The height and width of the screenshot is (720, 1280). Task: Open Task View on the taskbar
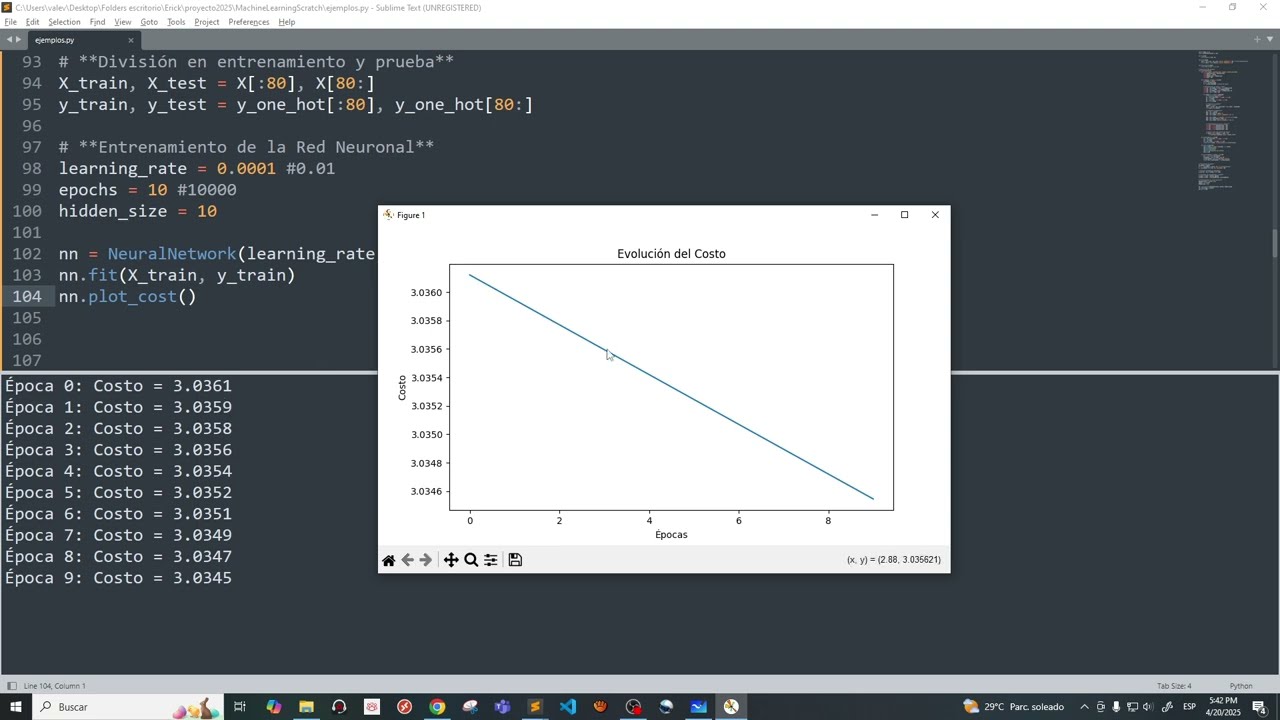click(240, 707)
